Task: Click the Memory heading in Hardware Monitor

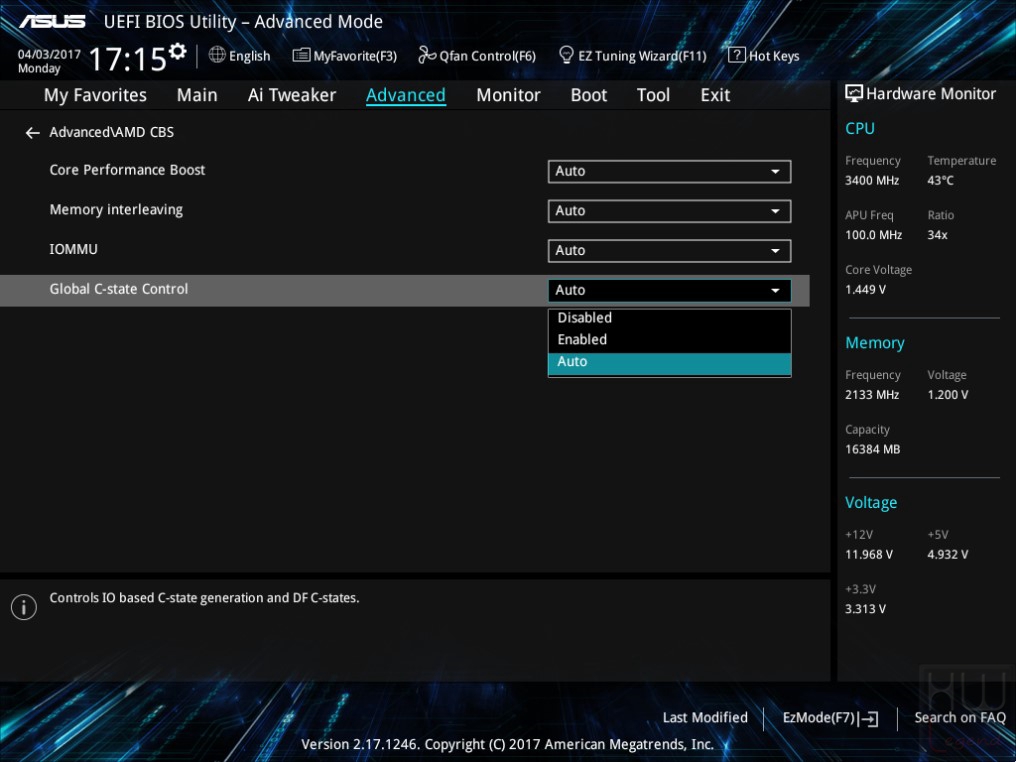Action: pyautogui.click(x=875, y=343)
